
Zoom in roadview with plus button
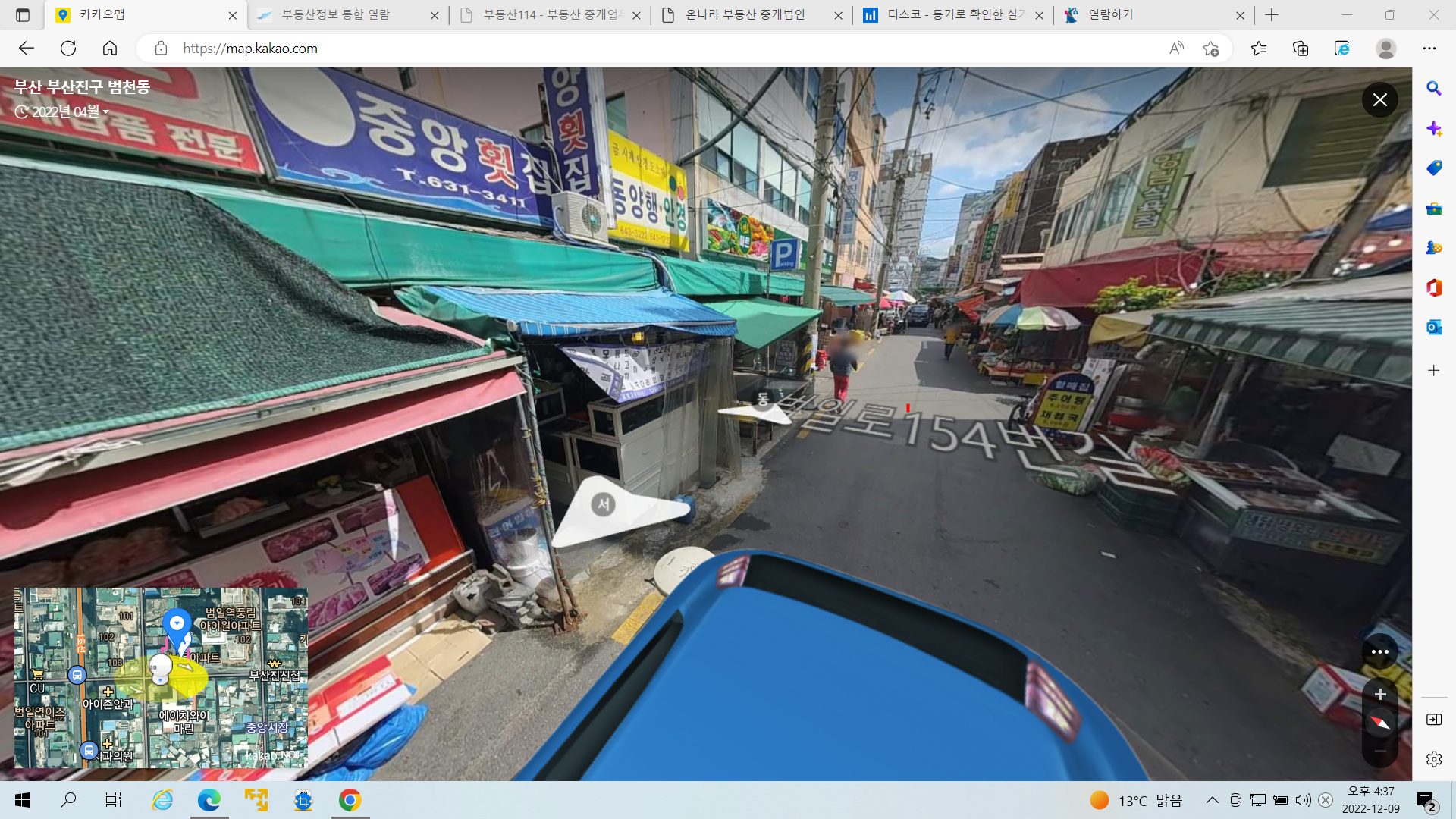(x=1380, y=694)
